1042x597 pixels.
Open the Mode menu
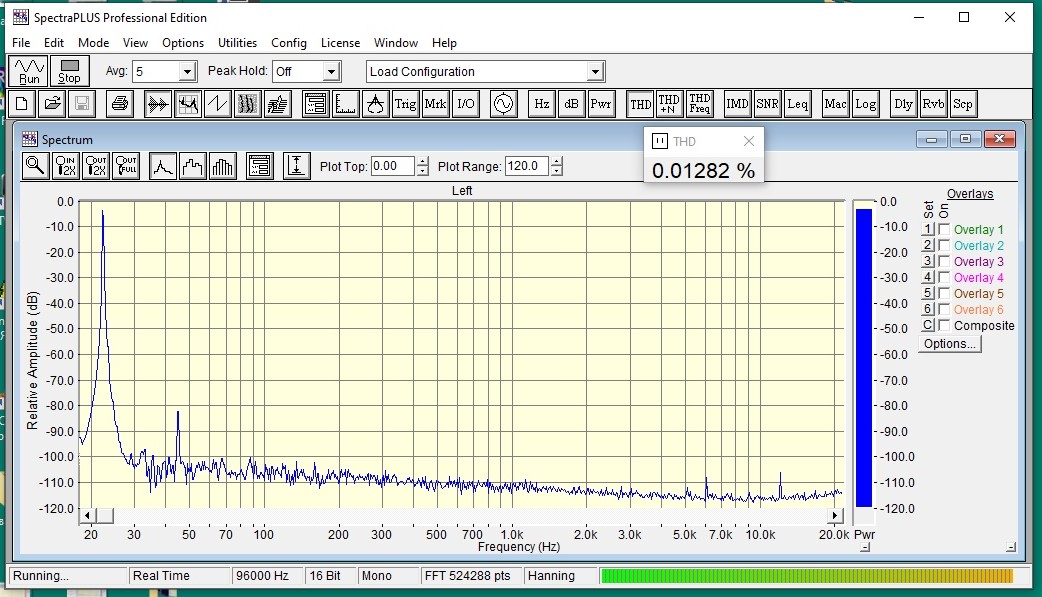94,43
